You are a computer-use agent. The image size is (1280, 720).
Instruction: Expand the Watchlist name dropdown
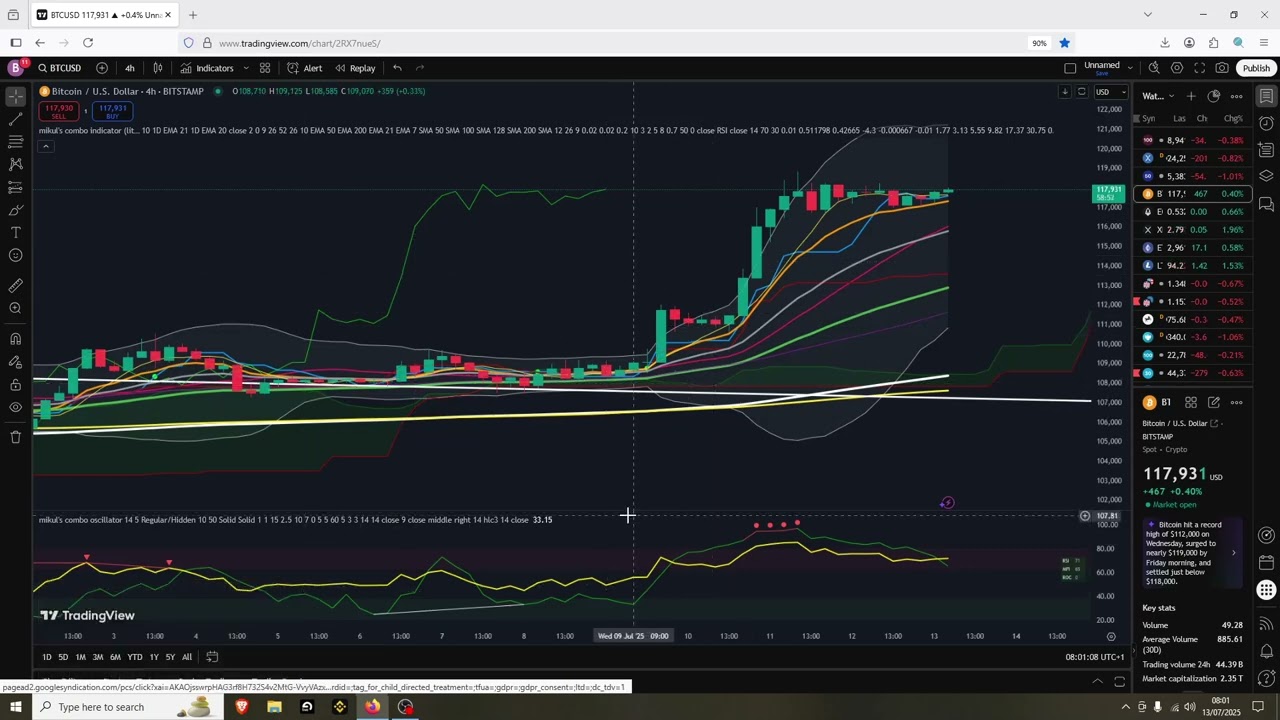[x=1157, y=96]
